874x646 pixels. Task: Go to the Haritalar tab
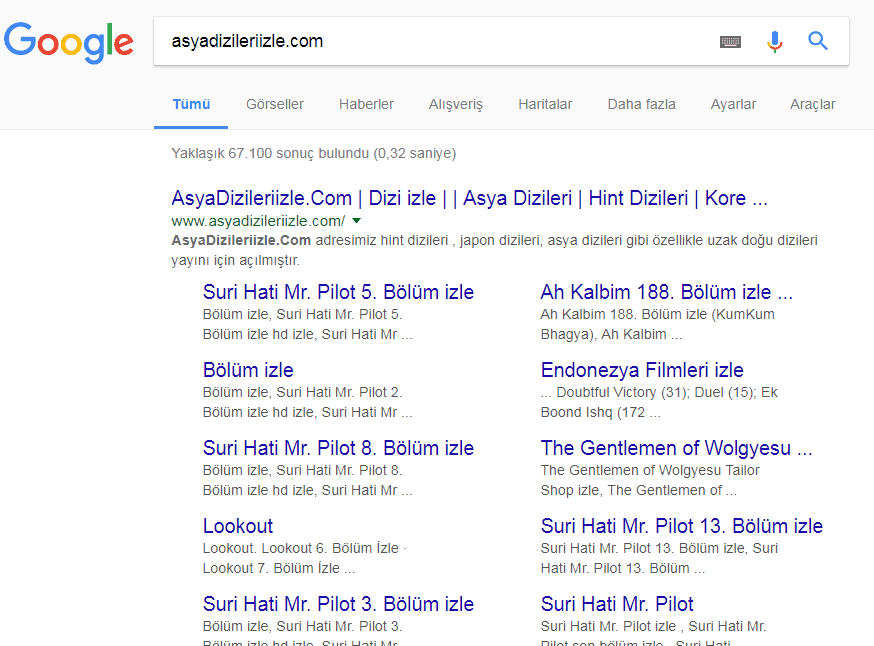tap(545, 104)
